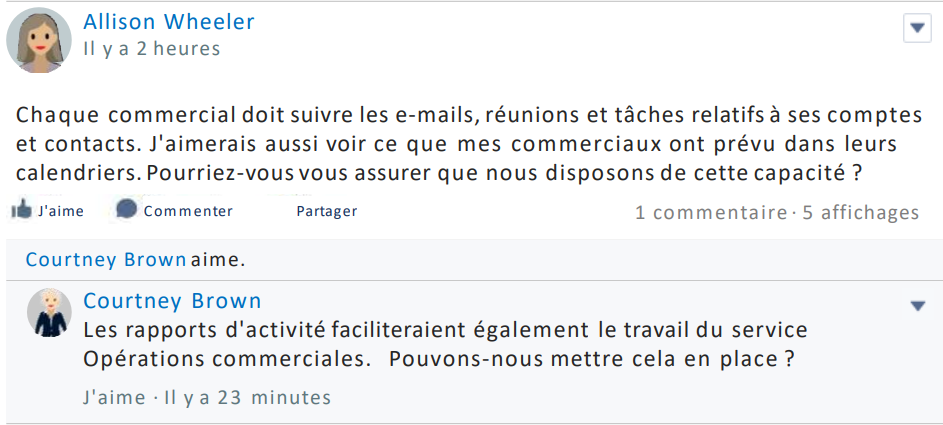Share the post with Partager

pyautogui.click(x=326, y=211)
